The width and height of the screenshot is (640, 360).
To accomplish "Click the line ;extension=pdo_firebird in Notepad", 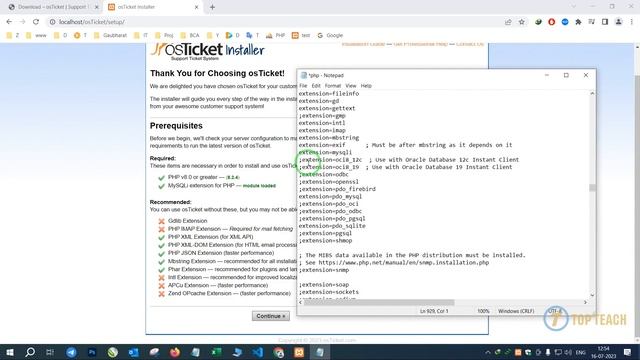I will coord(337,189).
